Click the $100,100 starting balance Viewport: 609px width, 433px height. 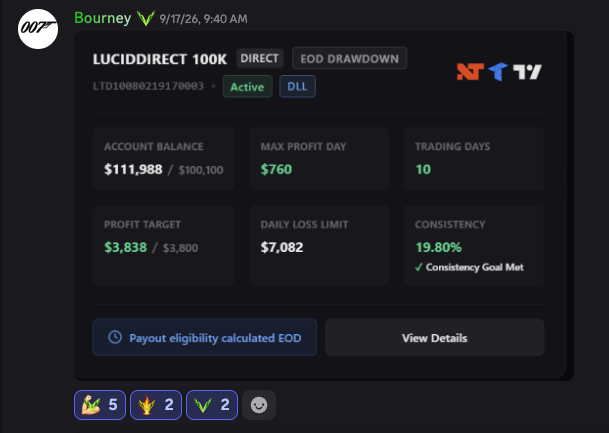point(201,170)
